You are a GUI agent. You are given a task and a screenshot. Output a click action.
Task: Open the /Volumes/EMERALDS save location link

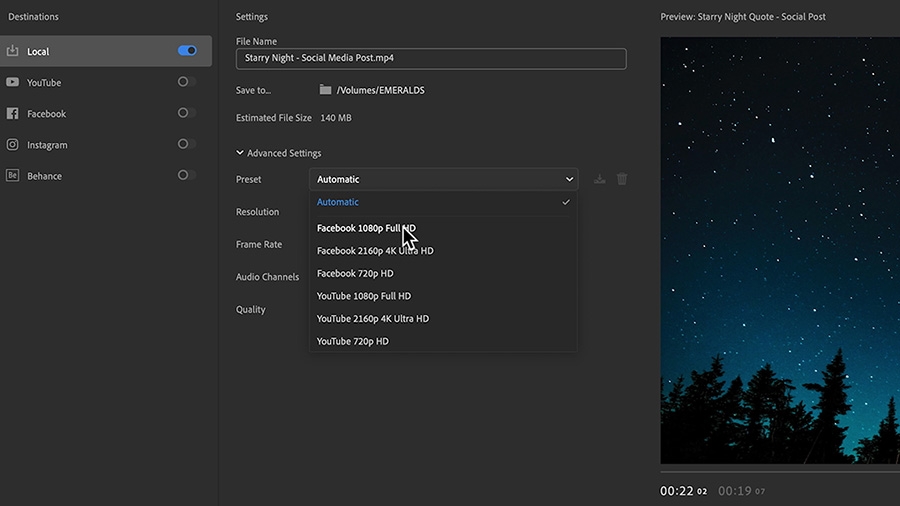tap(381, 90)
